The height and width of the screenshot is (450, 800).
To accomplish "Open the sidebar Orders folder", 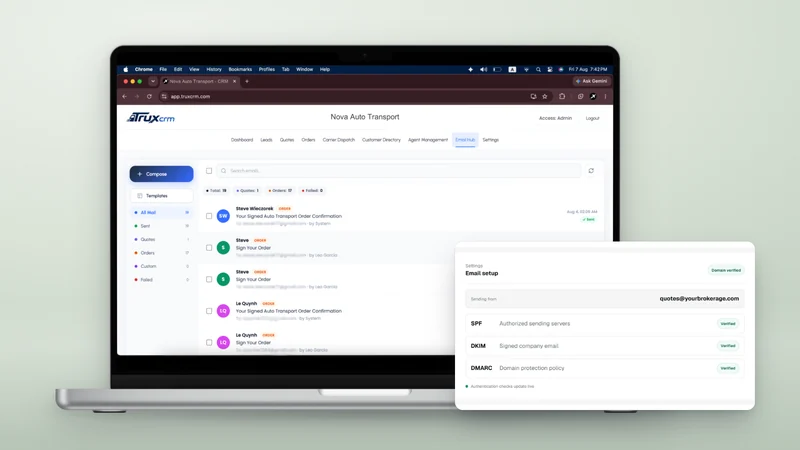I will (161, 253).
